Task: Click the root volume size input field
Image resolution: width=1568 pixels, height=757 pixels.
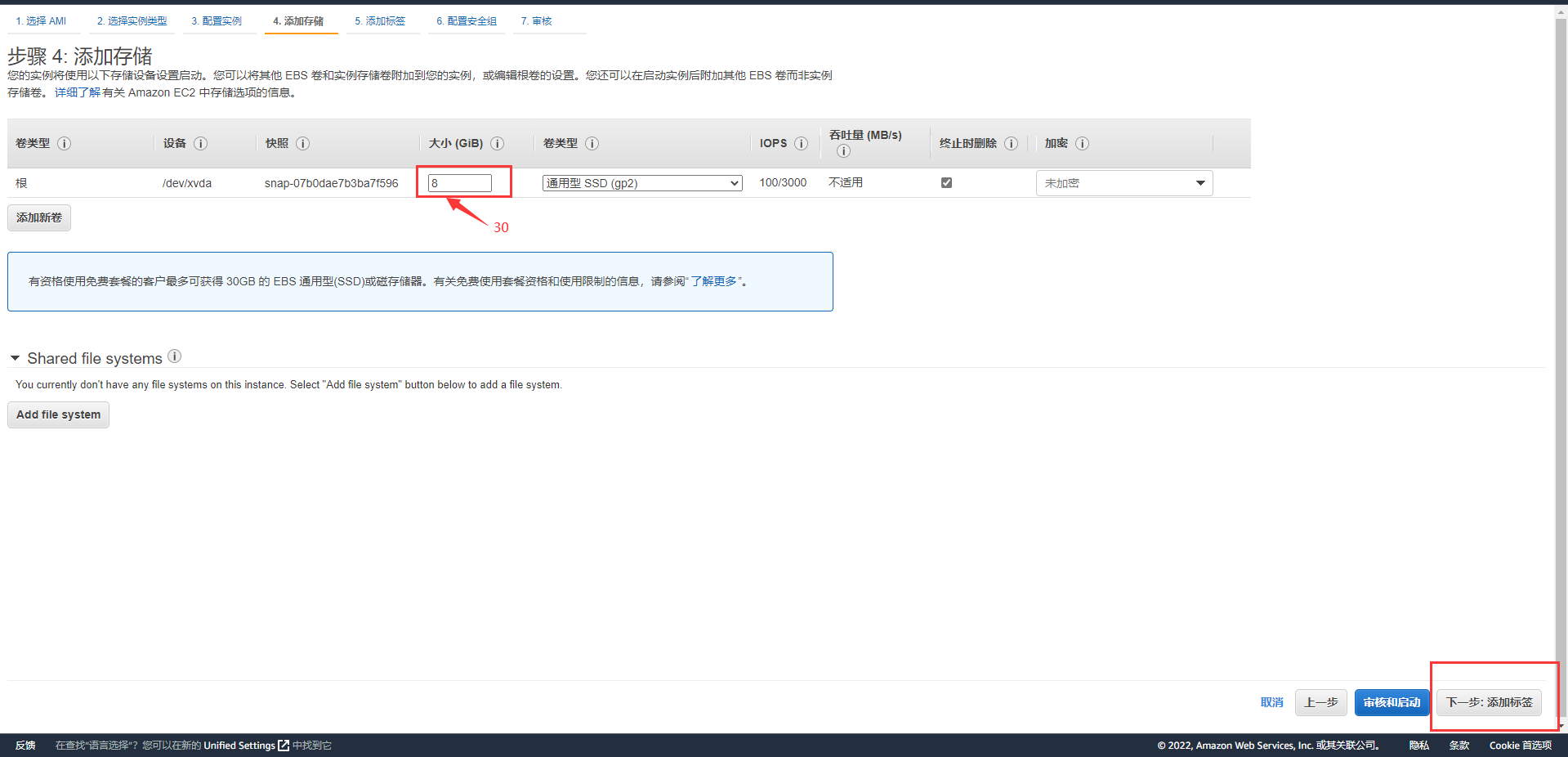Action: coord(460,183)
